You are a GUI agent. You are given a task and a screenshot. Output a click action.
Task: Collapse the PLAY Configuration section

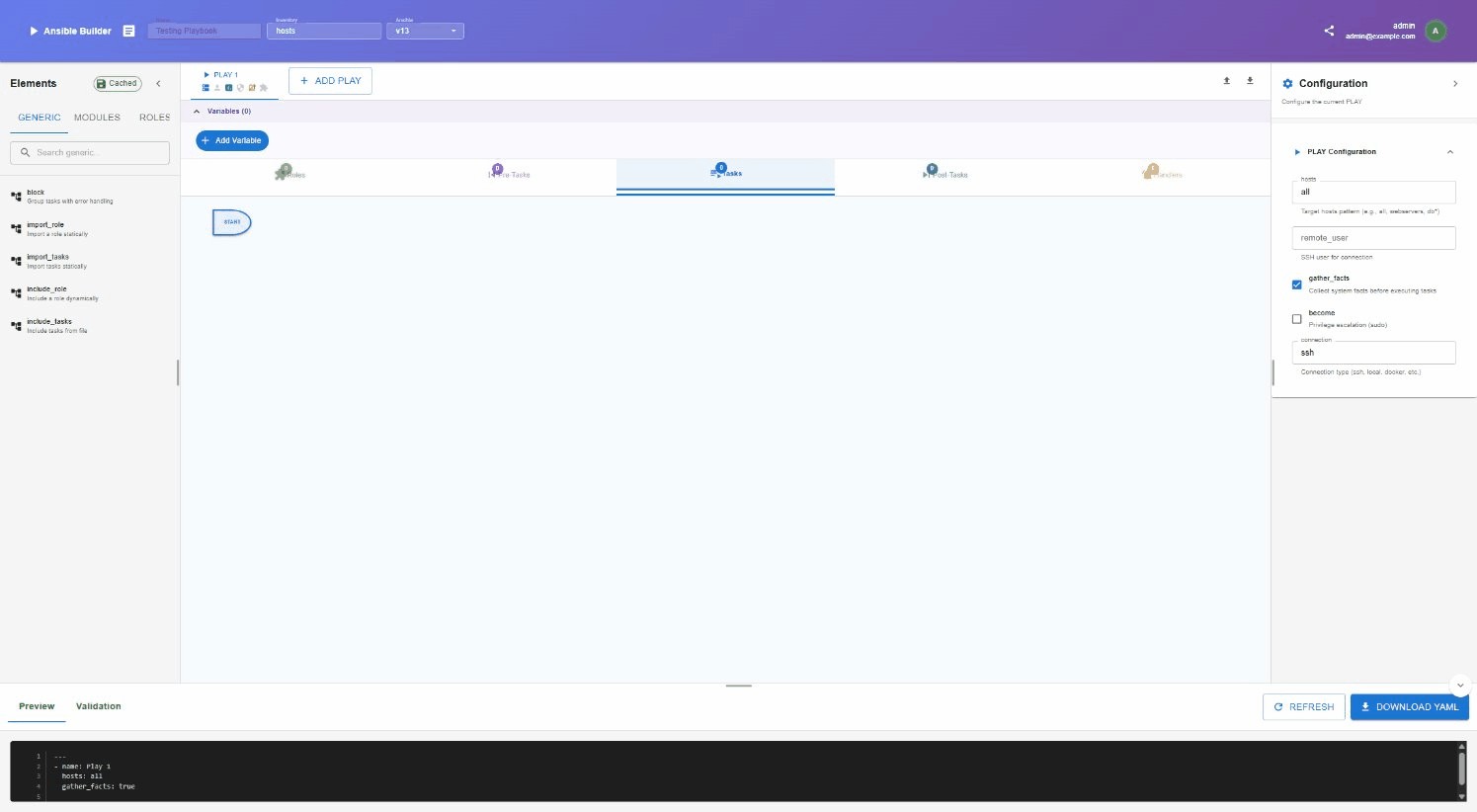point(1449,152)
